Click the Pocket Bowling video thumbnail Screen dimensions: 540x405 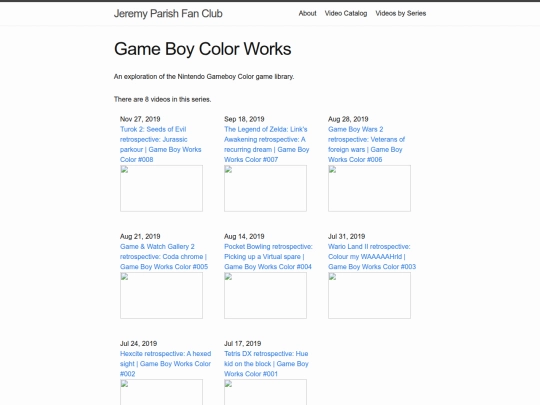[265, 295]
